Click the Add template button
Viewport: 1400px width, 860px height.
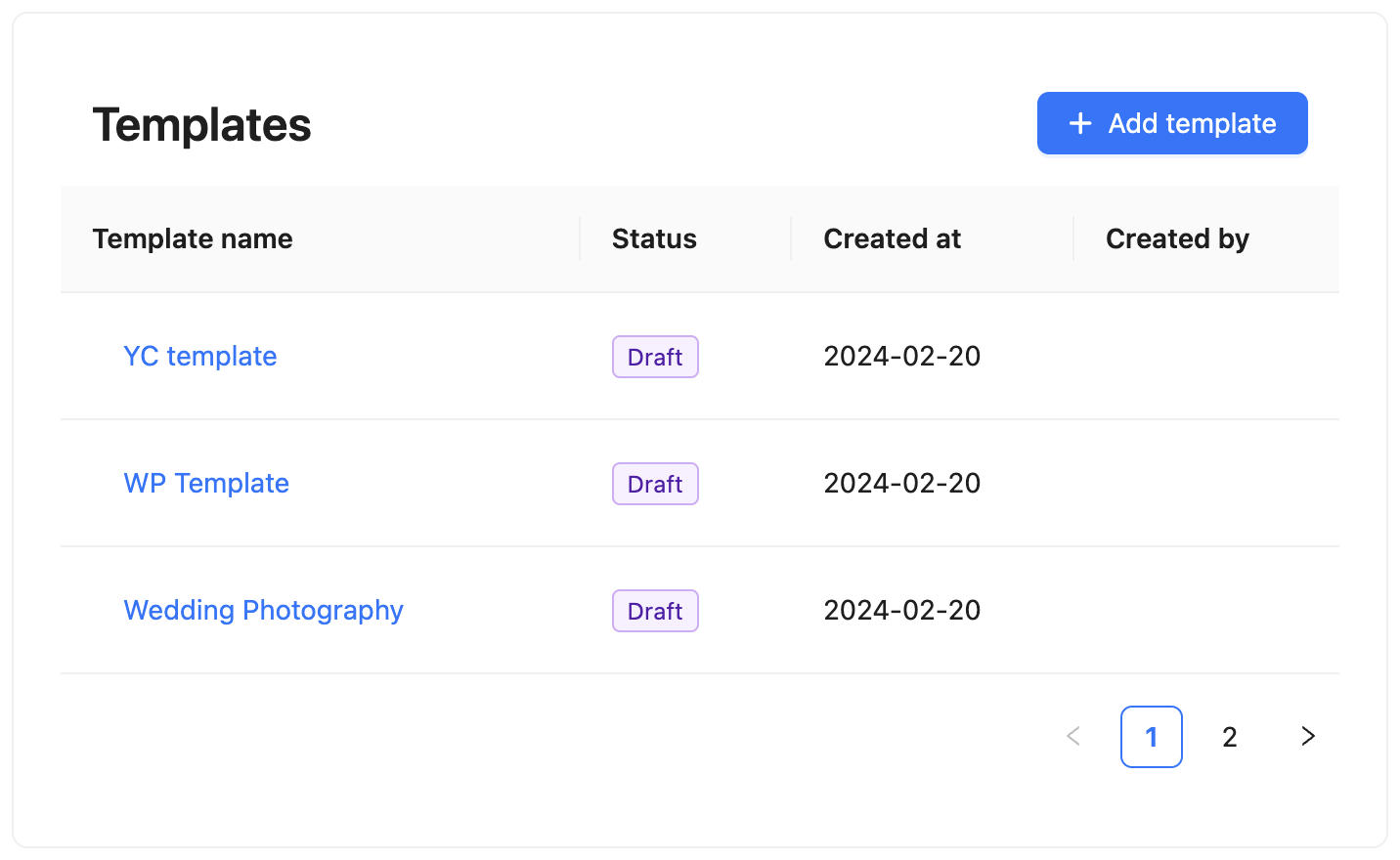click(1172, 123)
